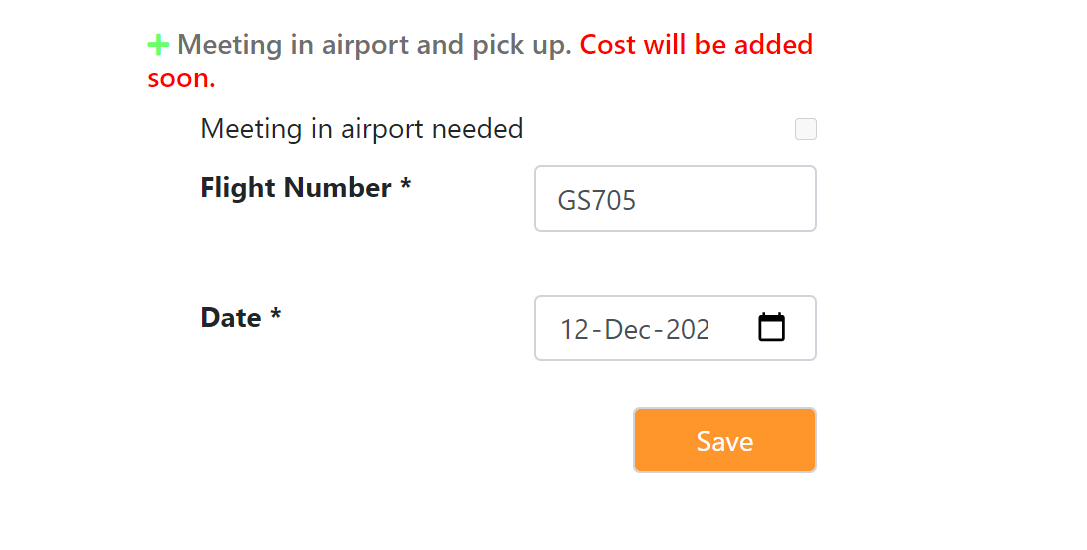Click the bold Flight Number label
This screenshot has height=550, width=1087.
point(296,188)
